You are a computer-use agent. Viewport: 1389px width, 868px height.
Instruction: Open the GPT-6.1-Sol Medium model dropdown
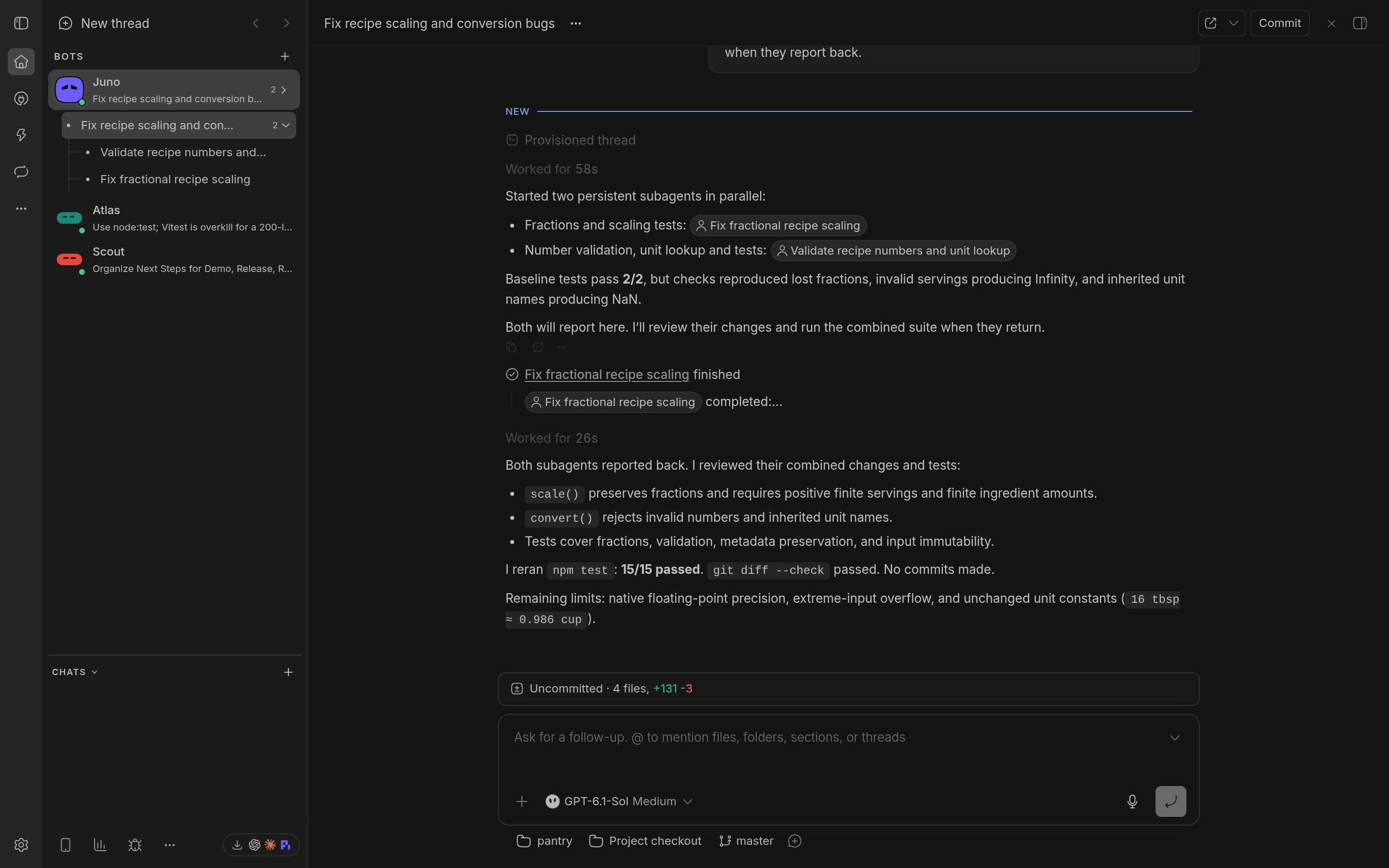pyautogui.click(x=619, y=801)
